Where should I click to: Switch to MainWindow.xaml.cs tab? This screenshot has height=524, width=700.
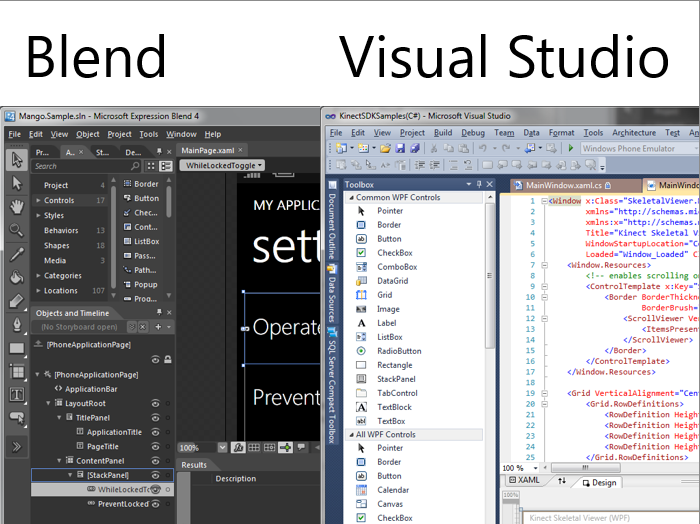pos(563,185)
